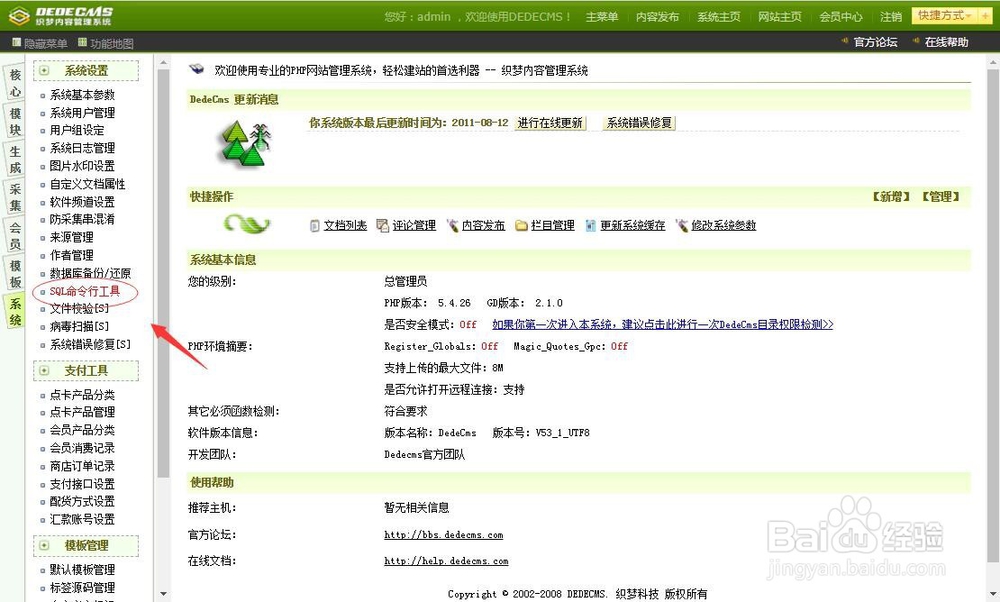Collapse the 模板管理 section
Viewport: 1000px width, 602px height.
[x=44, y=545]
